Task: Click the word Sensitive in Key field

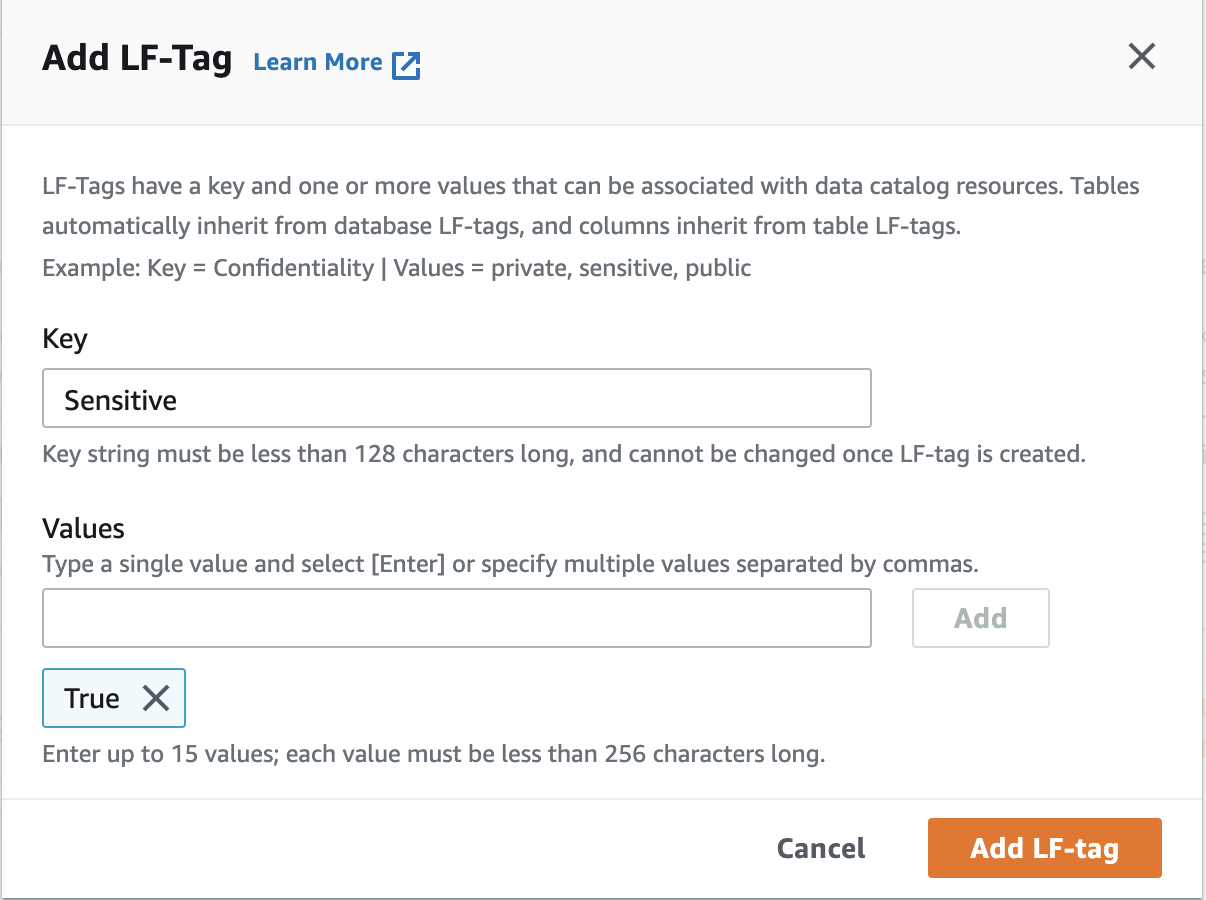Action: click(121, 400)
